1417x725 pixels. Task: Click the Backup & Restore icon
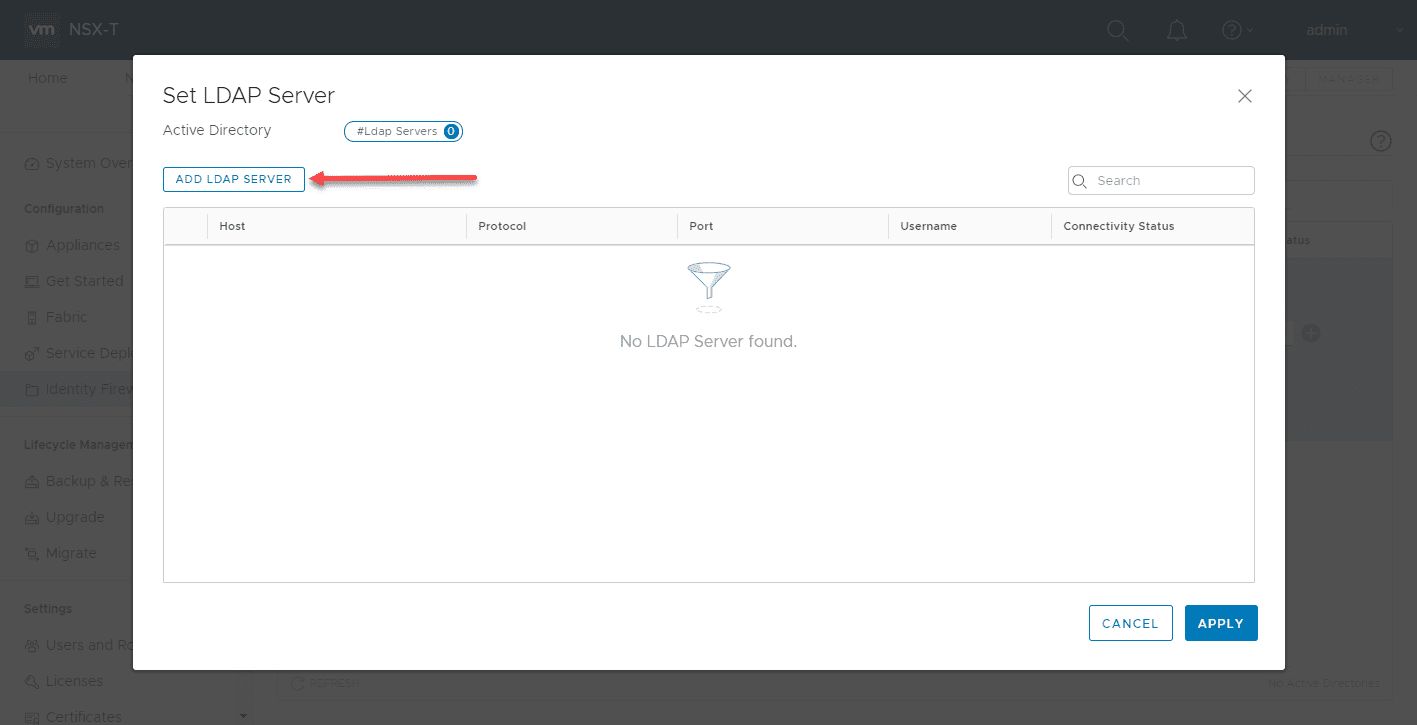(x=30, y=481)
